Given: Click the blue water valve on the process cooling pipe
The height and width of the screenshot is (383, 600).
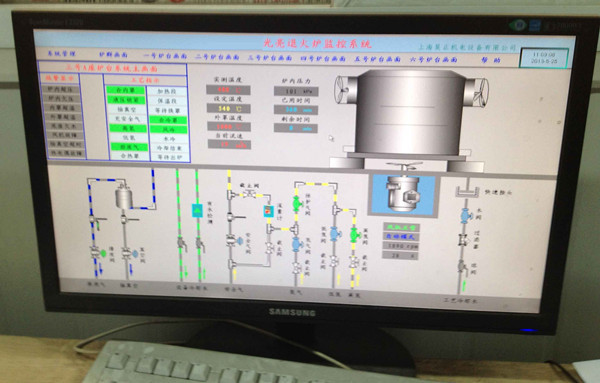Looking at the screenshot, I should (466, 216).
